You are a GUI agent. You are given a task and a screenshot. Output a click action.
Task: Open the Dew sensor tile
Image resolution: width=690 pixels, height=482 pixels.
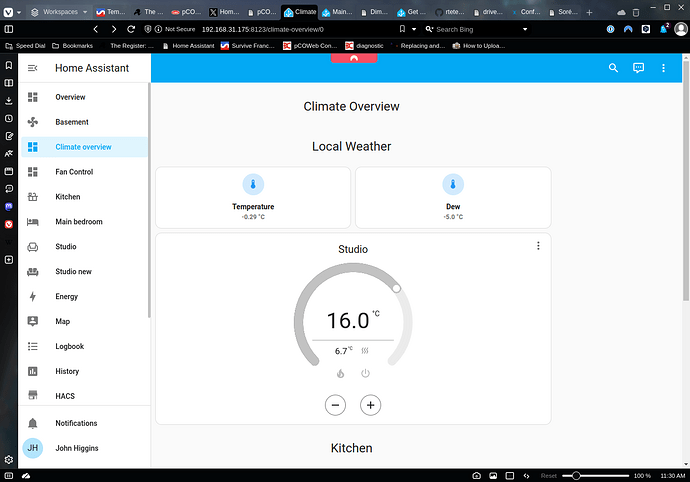coord(453,196)
